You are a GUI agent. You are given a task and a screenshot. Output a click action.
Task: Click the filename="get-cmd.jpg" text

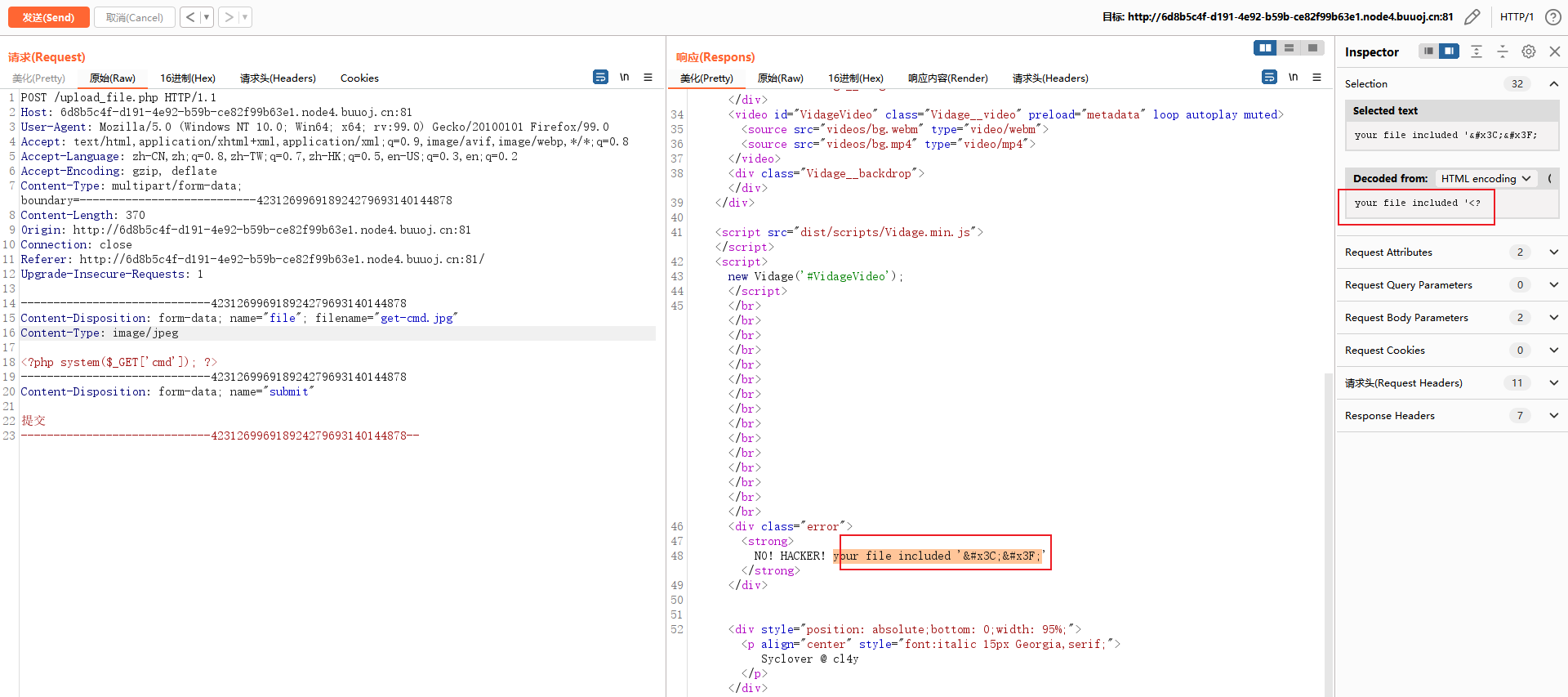[386, 318]
